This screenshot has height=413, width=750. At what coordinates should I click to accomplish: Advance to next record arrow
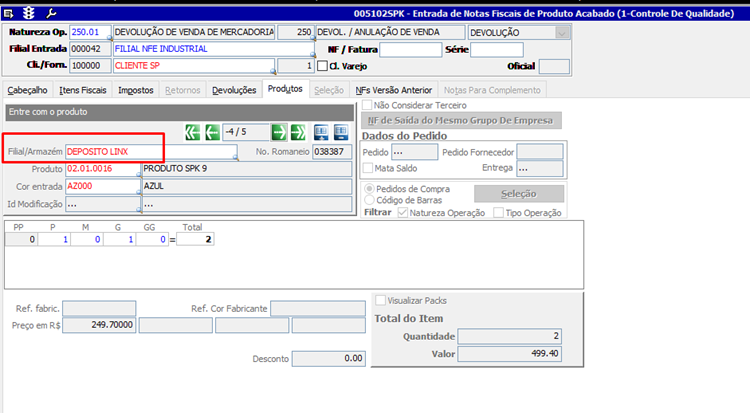(x=279, y=132)
